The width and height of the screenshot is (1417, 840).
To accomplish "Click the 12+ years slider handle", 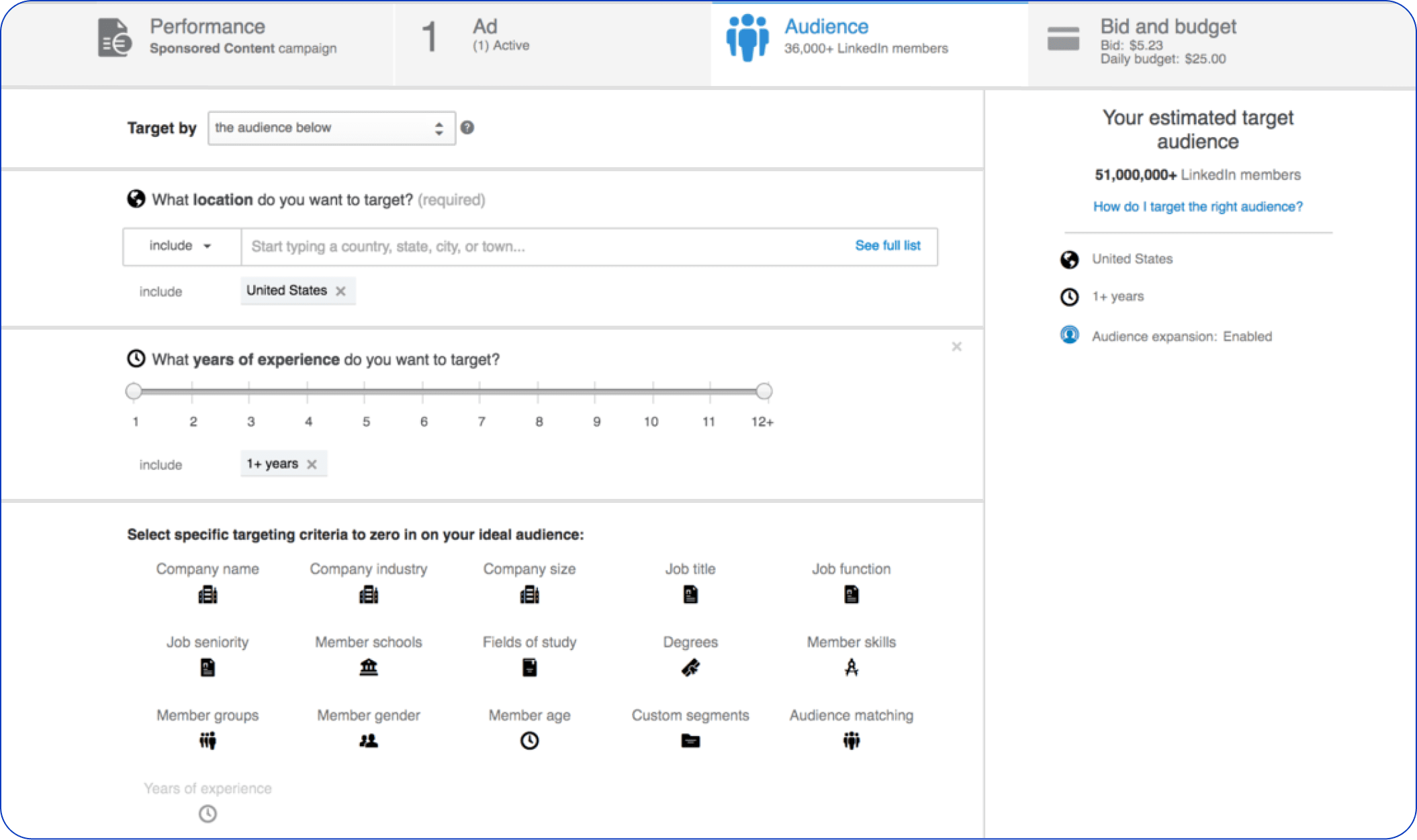I will point(764,391).
